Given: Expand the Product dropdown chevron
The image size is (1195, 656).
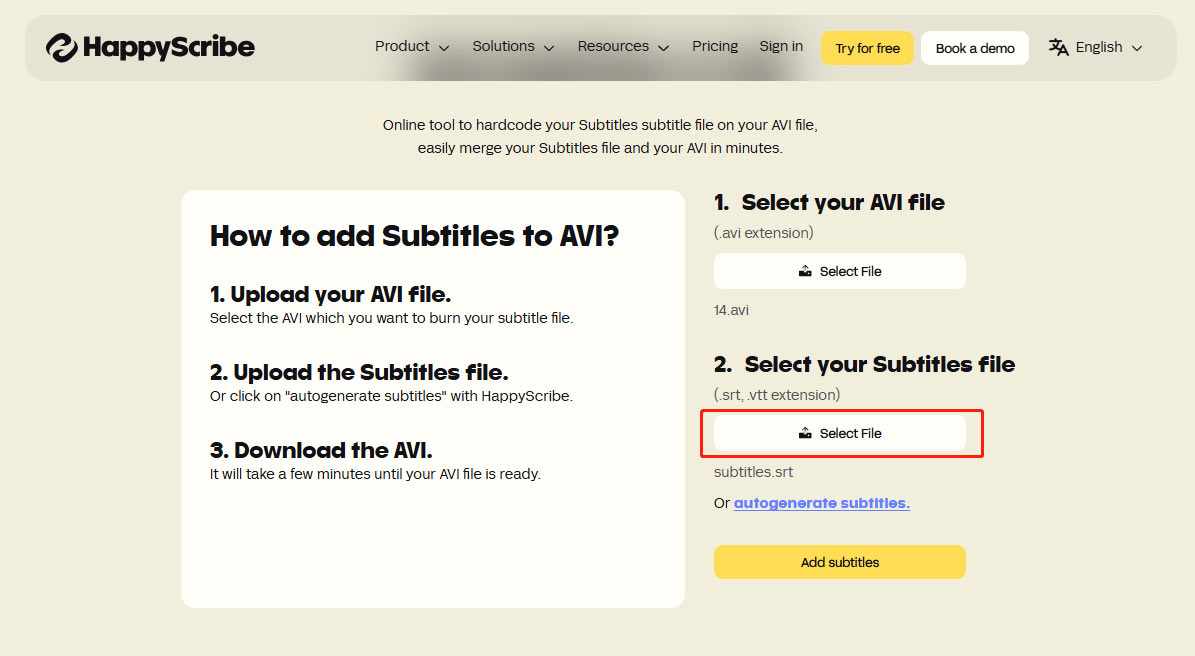Looking at the screenshot, I should tap(444, 47).
